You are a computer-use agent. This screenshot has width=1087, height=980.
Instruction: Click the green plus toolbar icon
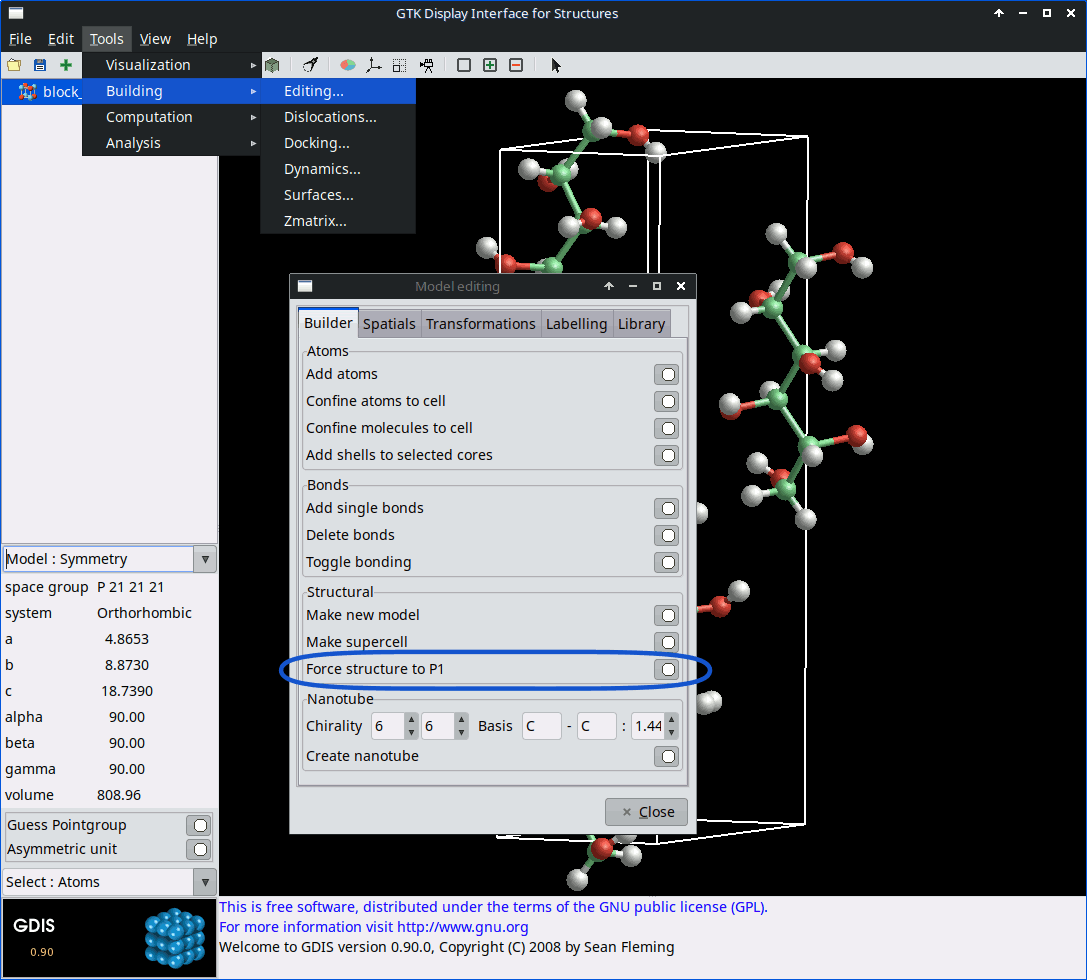tap(66, 65)
